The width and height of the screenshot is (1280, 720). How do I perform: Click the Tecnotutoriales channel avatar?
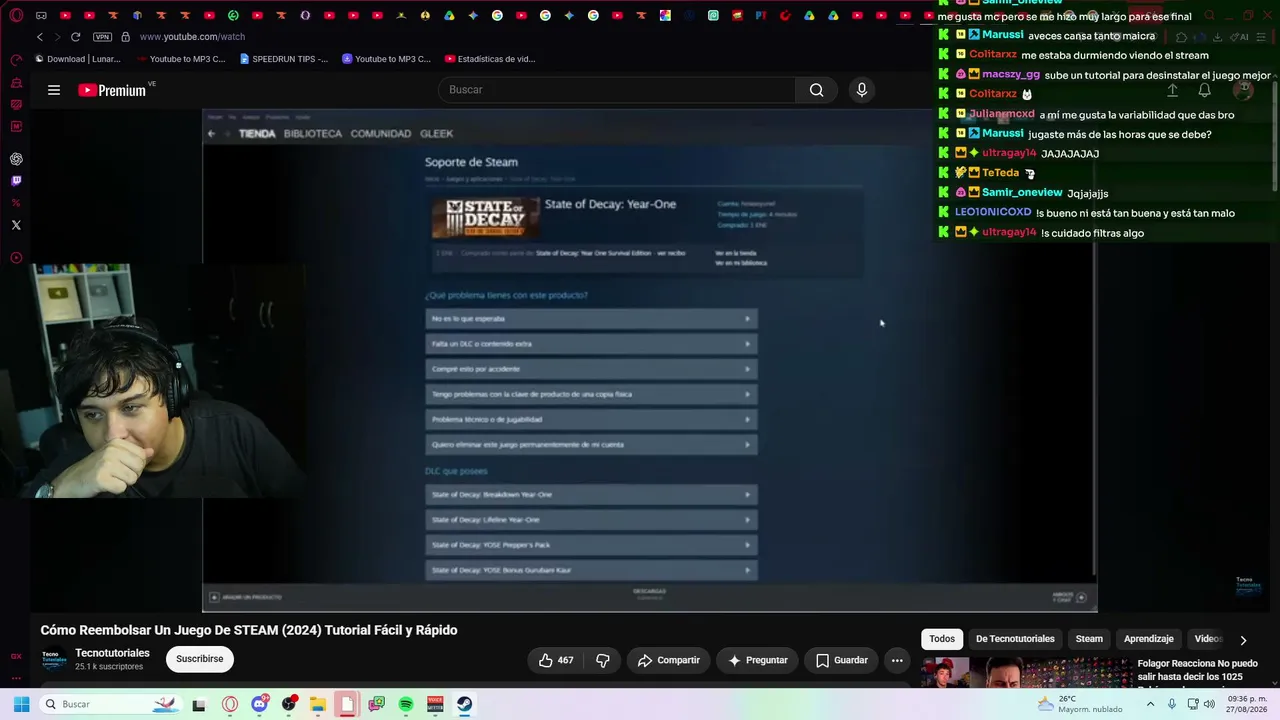point(54,660)
